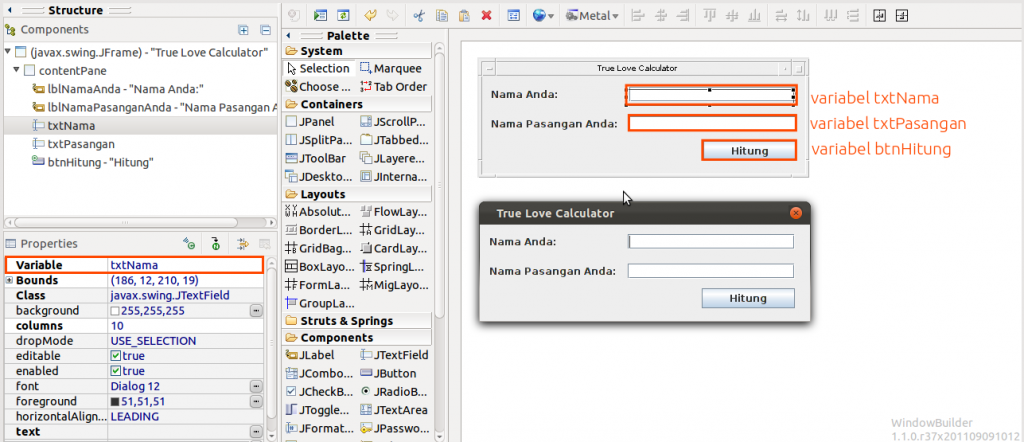Screen dimensions: 1024x442
Task: Click the Variable txtNama property field
Action: tap(185, 265)
